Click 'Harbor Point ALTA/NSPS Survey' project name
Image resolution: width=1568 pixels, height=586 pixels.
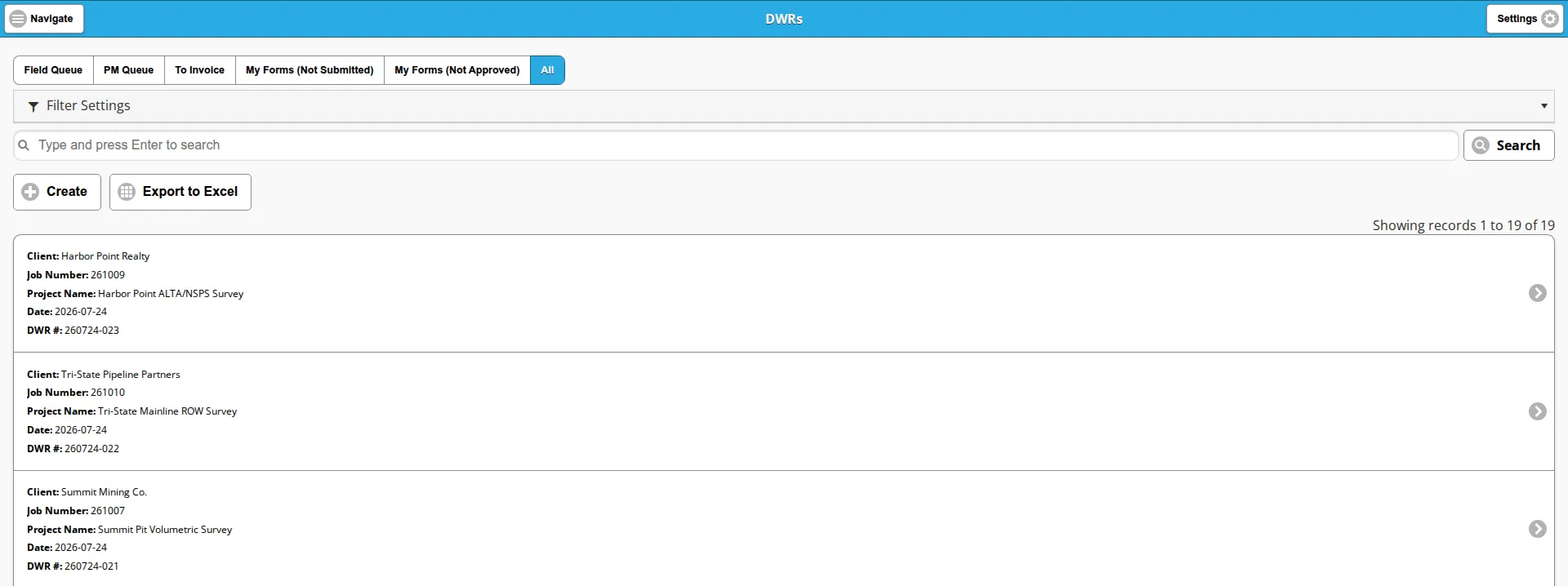[x=171, y=294]
